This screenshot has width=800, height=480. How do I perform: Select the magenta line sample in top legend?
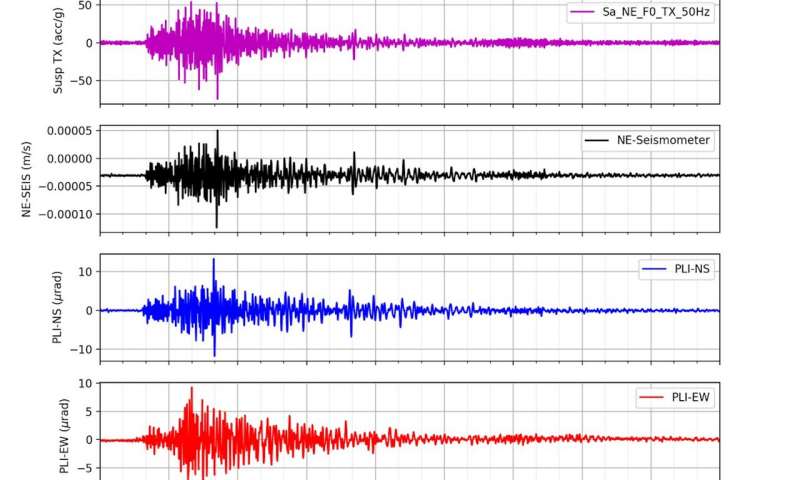coord(582,12)
